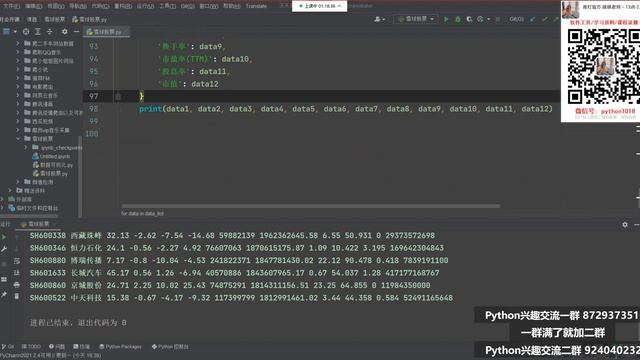Expand the 网易云音乐 folder

tap(18, 95)
